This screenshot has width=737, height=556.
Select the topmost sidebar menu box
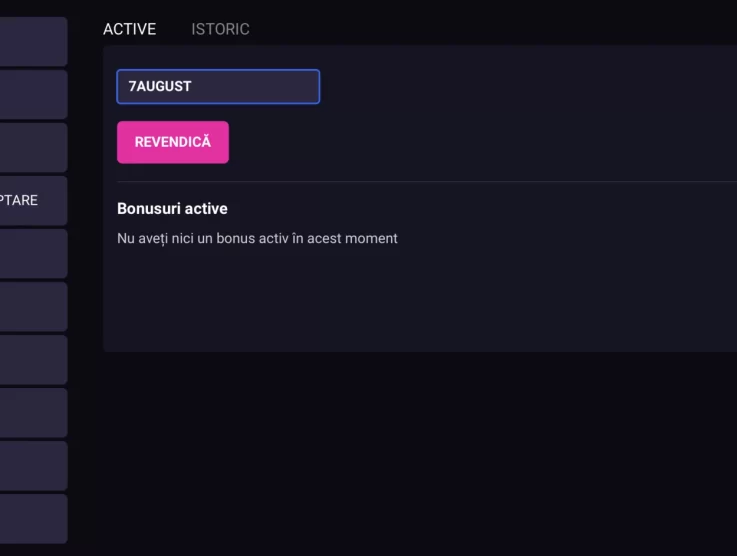point(33,42)
